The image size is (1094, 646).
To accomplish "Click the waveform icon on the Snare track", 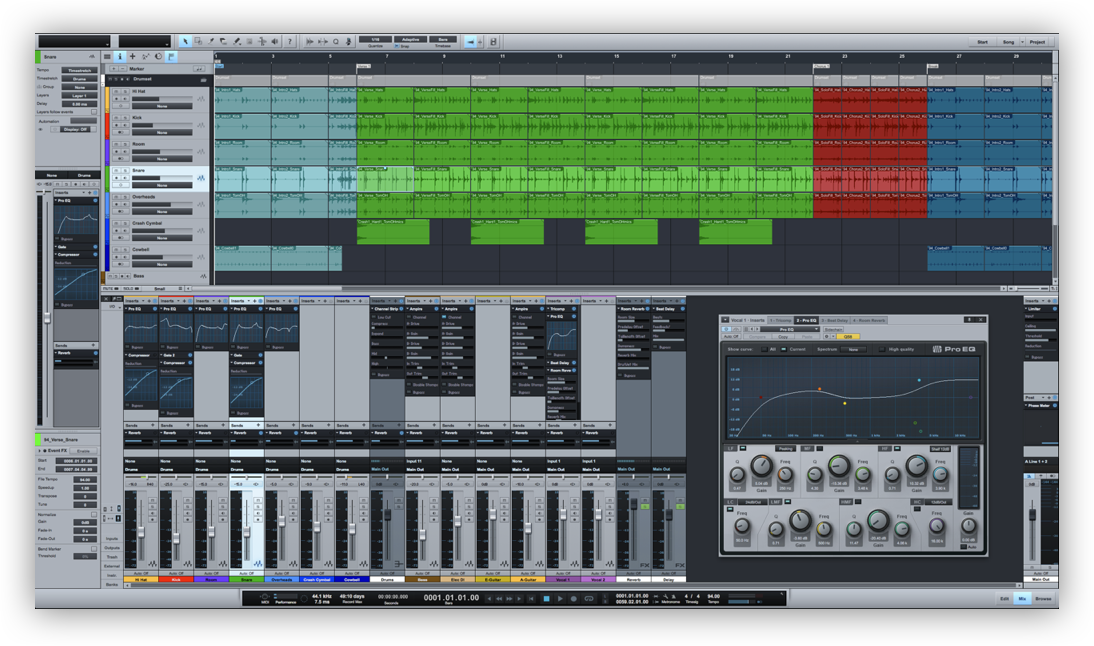I will tap(202, 179).
